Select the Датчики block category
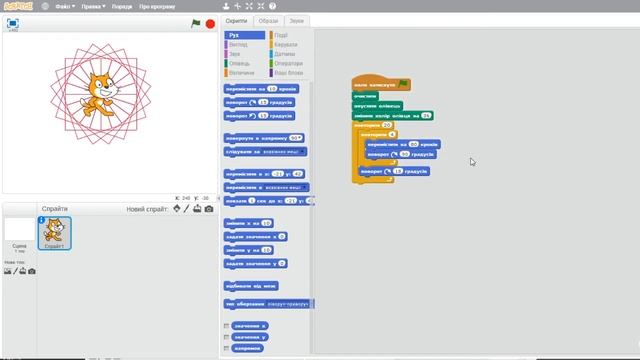Screen dimensions: 640x360 click(x=289, y=54)
